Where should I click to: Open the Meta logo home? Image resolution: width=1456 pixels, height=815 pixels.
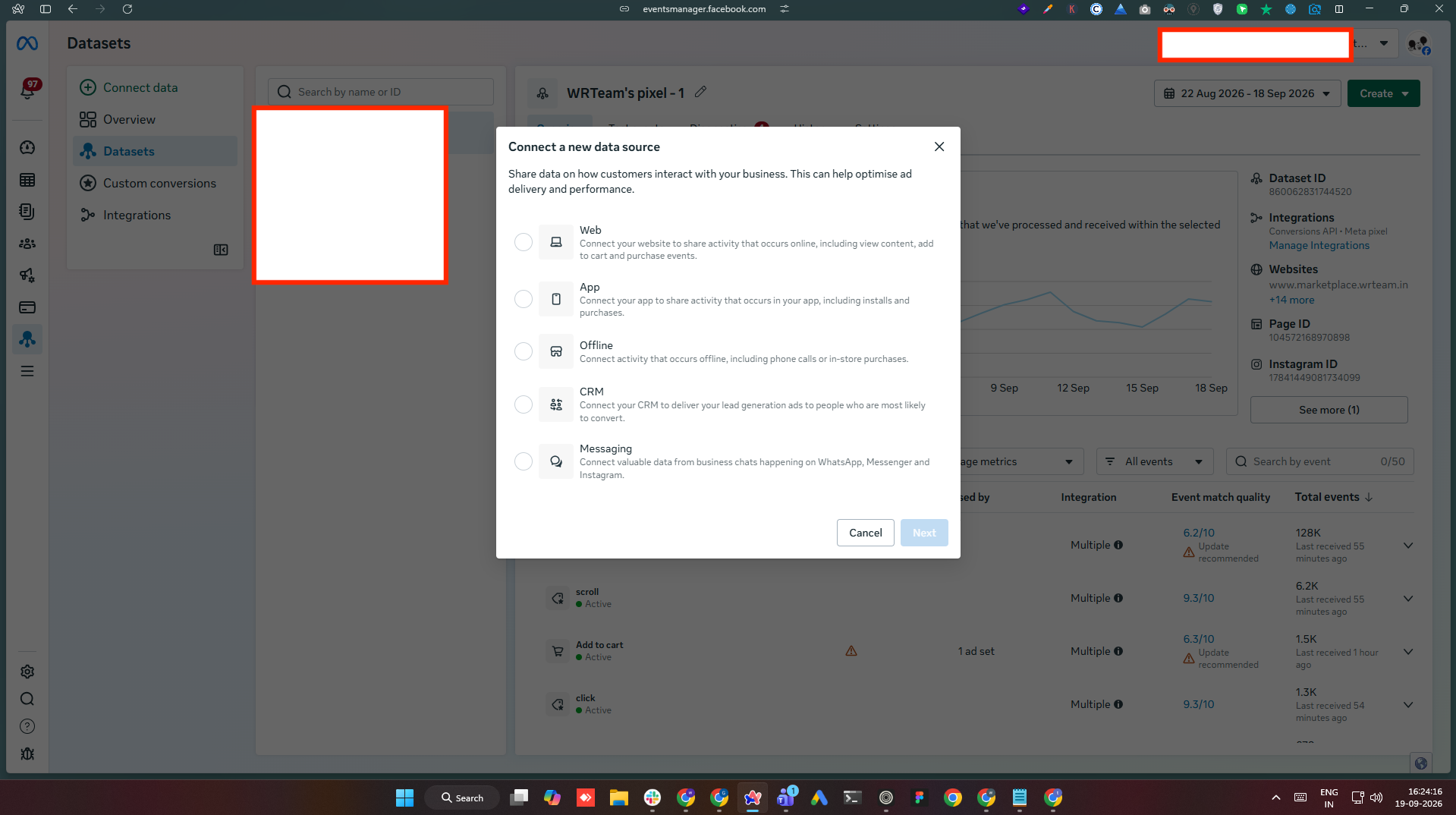click(x=27, y=44)
